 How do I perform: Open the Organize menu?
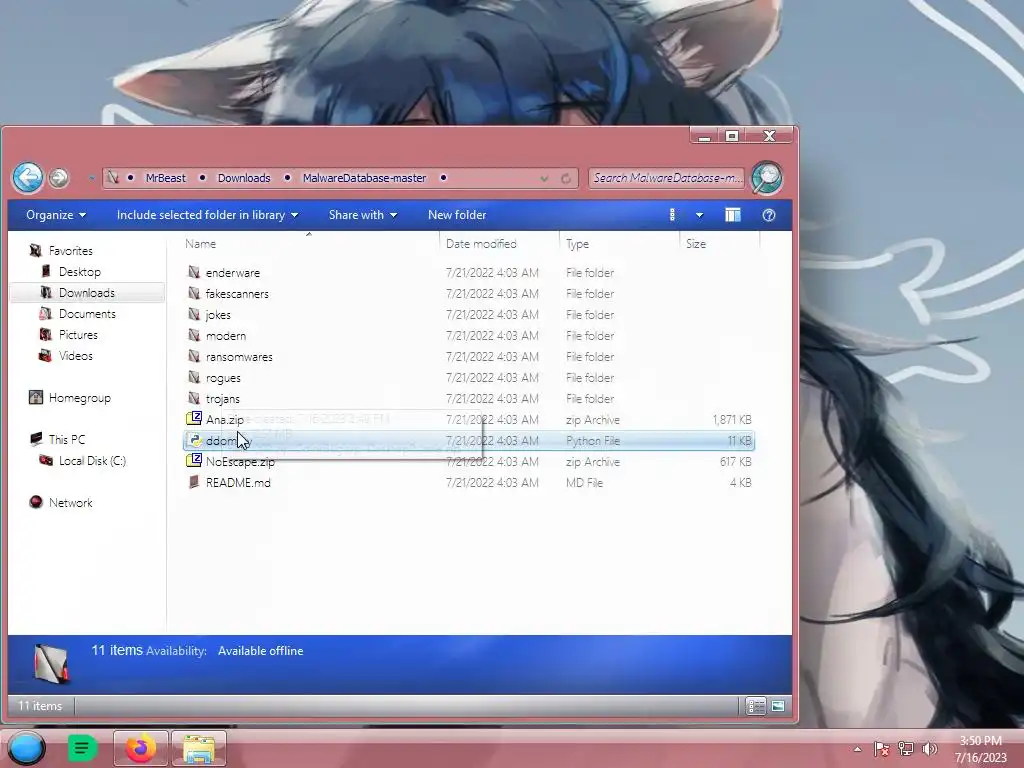coord(56,215)
